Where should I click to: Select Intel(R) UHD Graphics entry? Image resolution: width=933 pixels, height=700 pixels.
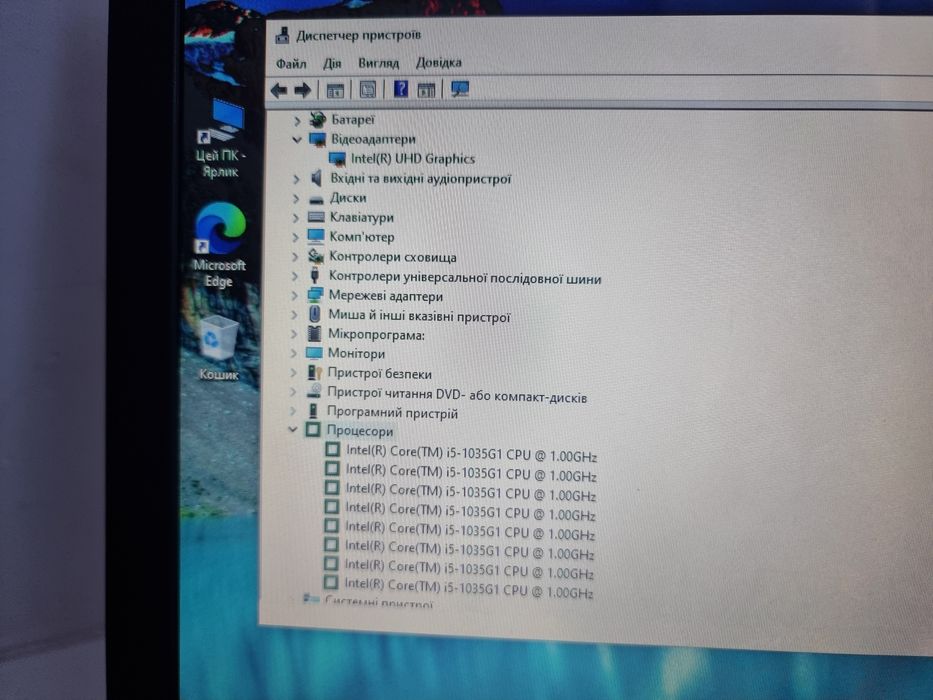click(x=413, y=159)
